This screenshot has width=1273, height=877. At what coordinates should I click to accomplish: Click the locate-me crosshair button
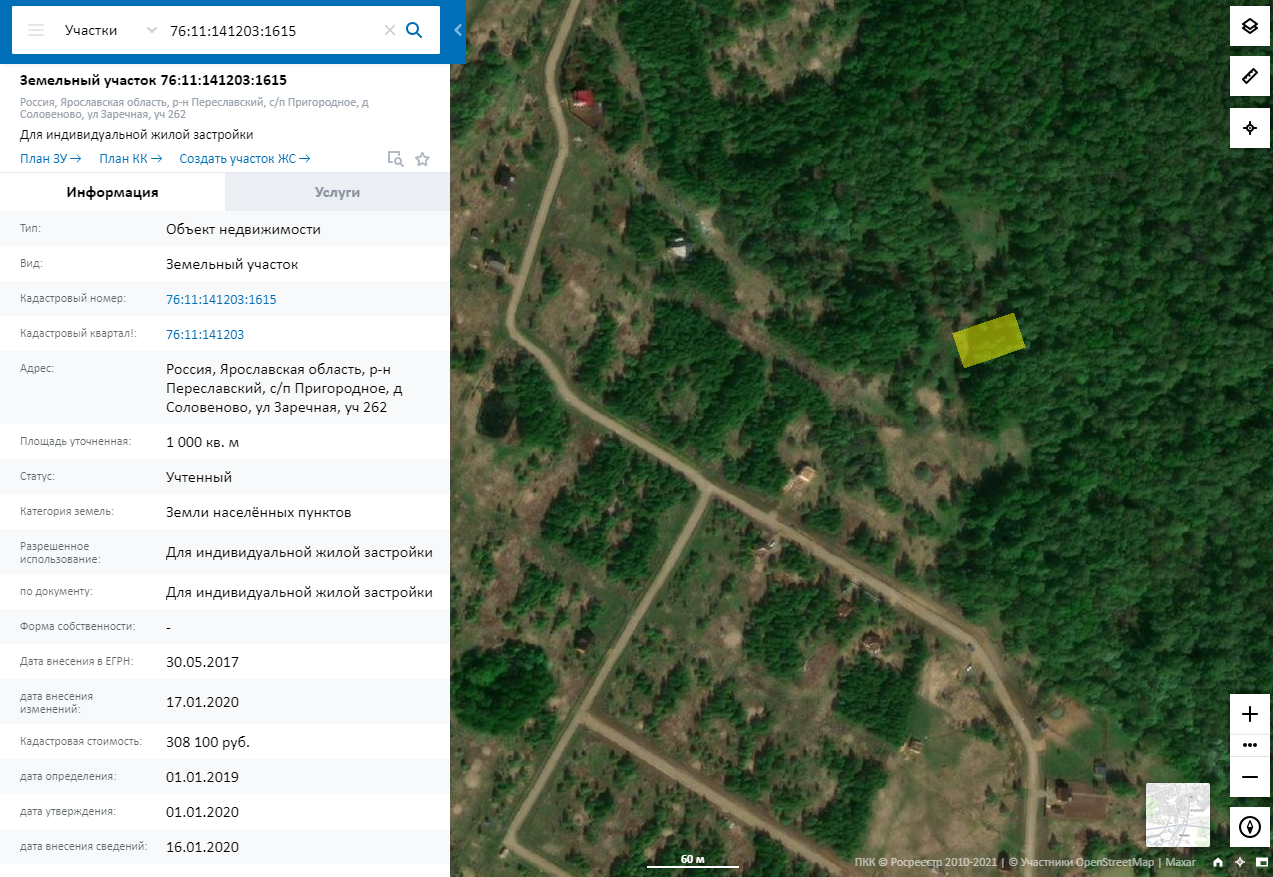point(1249,128)
